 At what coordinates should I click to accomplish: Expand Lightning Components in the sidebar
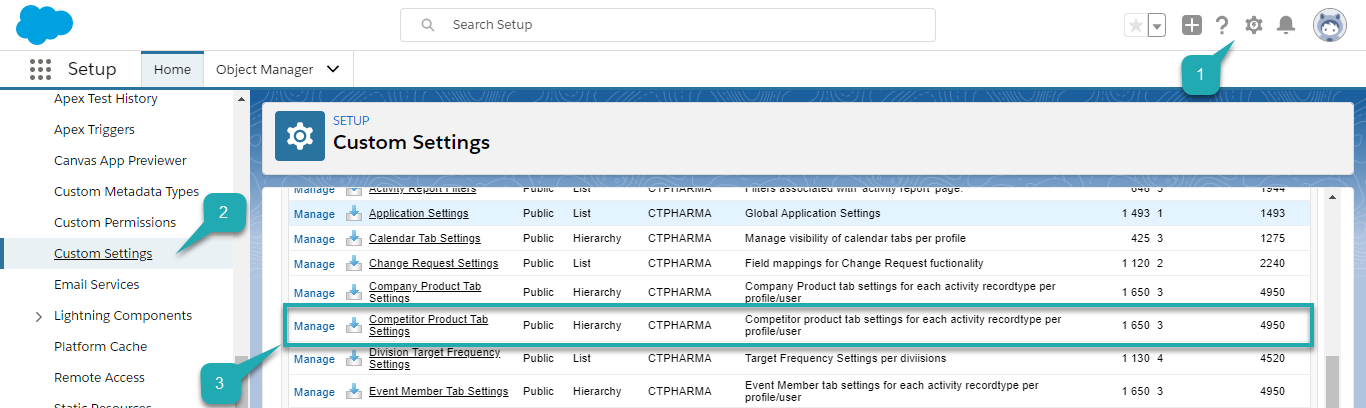pos(39,316)
